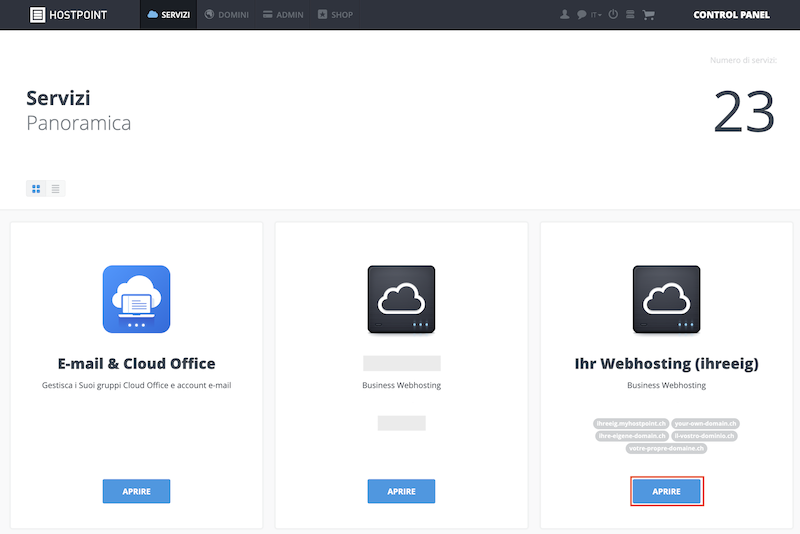
Task: Switch to the Shop tab
Action: pos(335,15)
